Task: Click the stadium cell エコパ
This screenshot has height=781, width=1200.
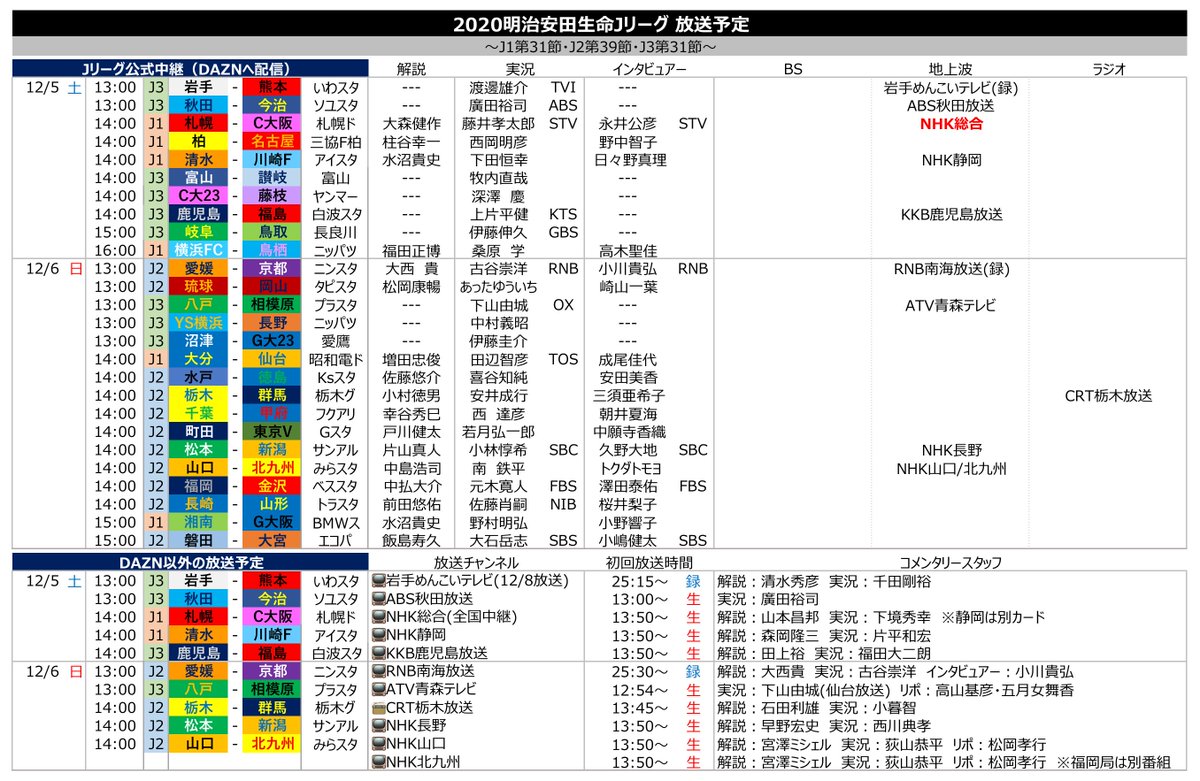Action: [x=334, y=538]
